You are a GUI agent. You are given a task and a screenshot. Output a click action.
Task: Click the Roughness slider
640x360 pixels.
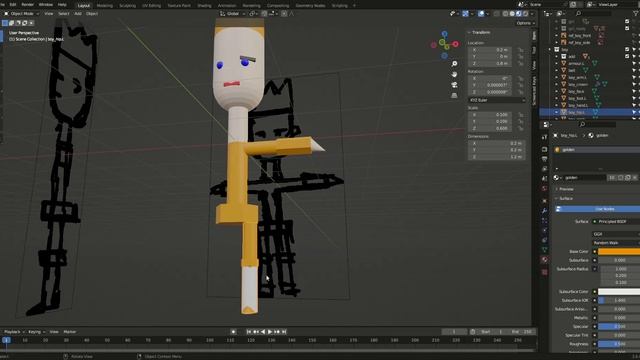click(619, 344)
